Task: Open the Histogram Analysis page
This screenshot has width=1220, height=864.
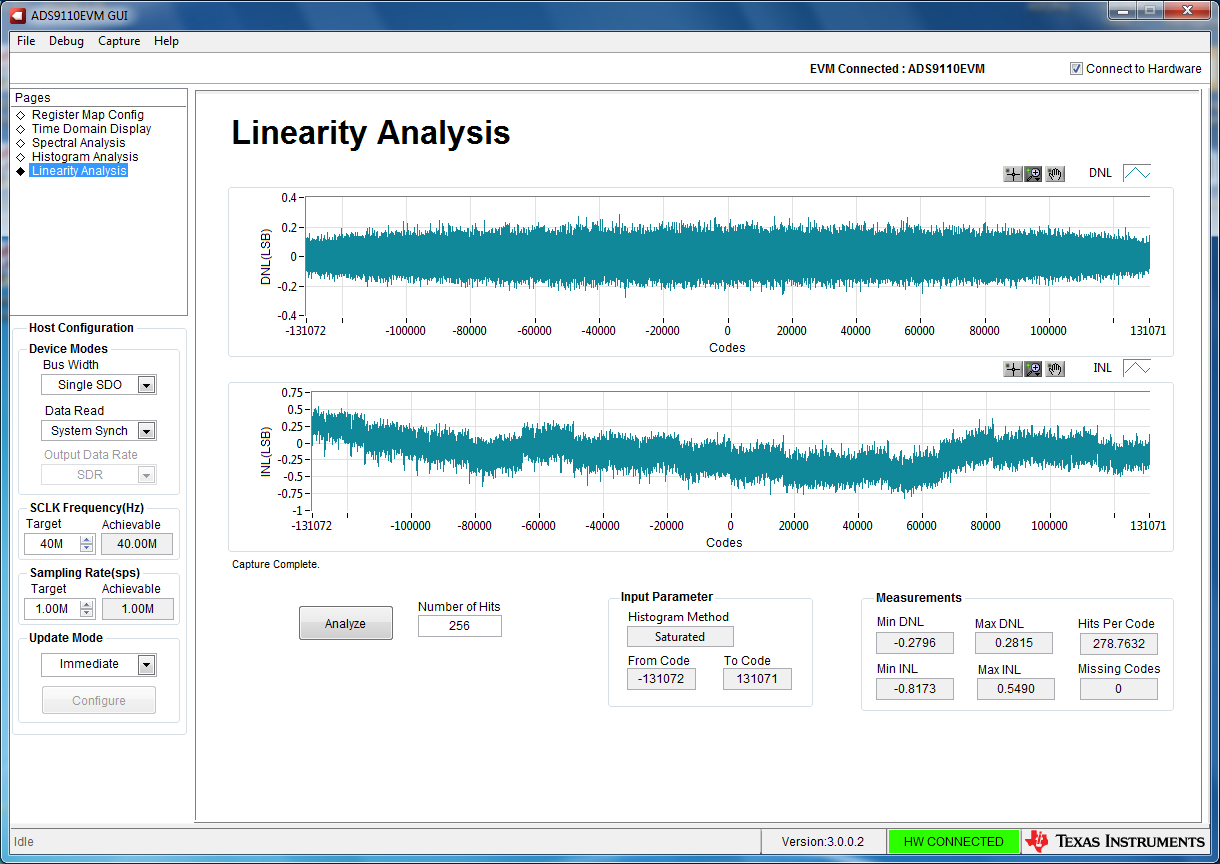Action: click(85, 157)
